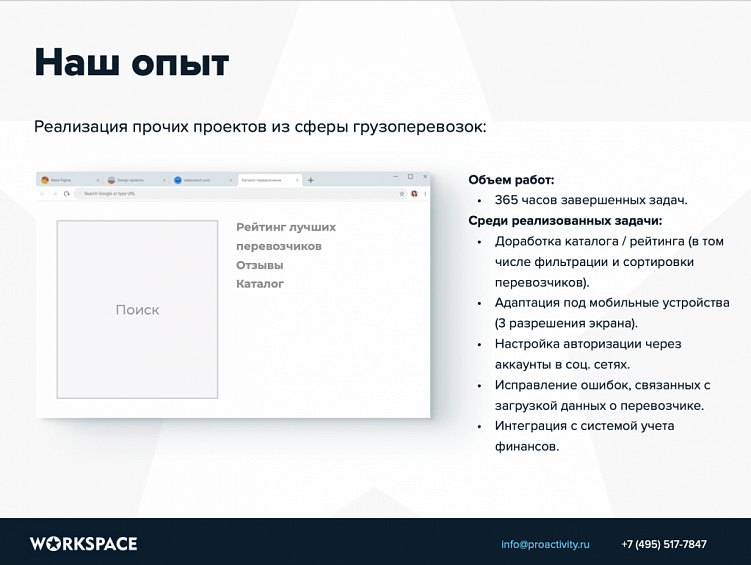
Task: Open the Каталог link
Action: tap(260, 284)
